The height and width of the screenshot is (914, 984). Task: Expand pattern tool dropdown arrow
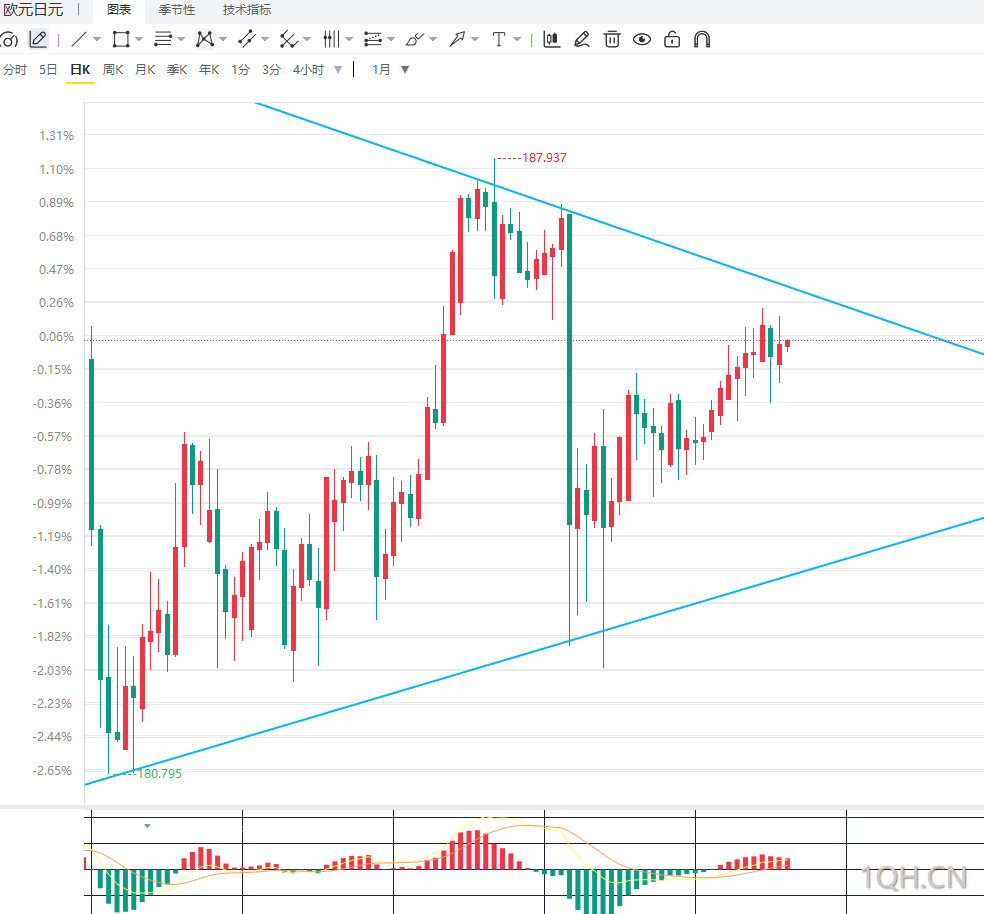point(223,40)
